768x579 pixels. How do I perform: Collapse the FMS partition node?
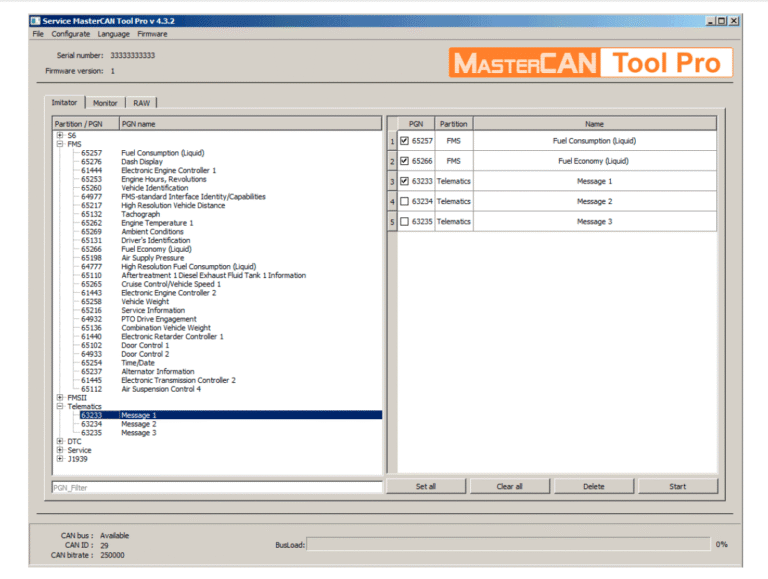click(x=60, y=144)
